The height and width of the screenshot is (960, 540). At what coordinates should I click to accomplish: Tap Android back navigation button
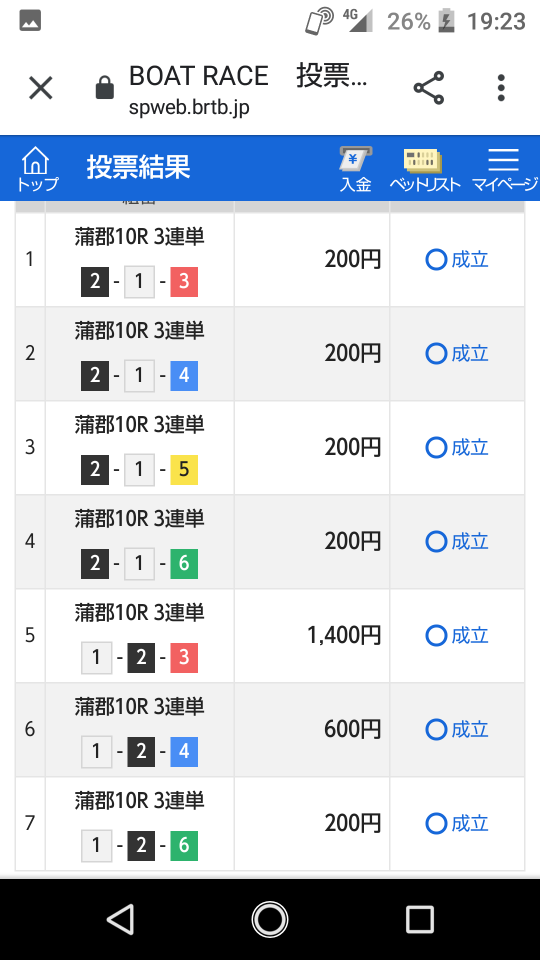[x=120, y=920]
